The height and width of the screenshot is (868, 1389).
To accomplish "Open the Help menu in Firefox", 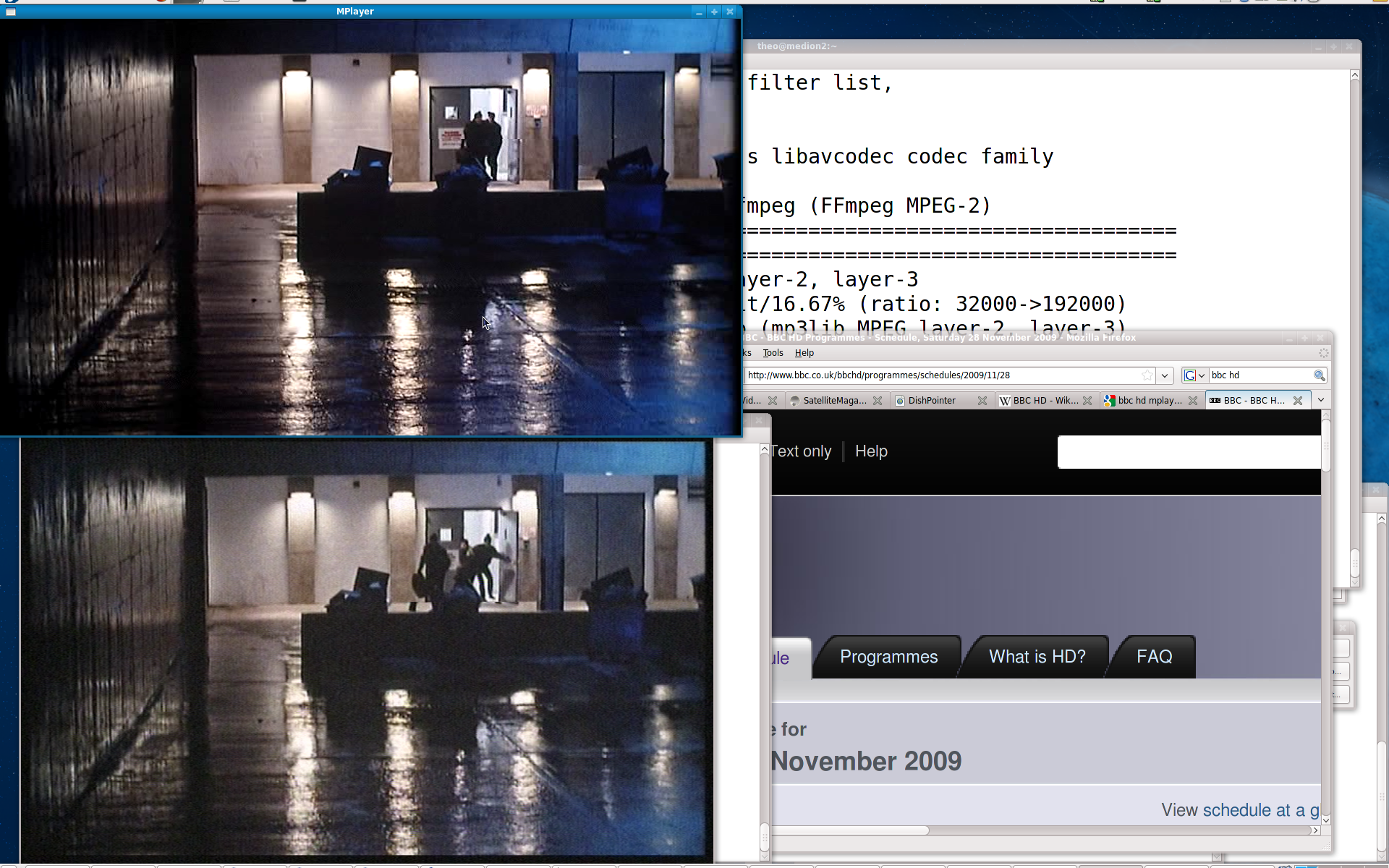I will (x=804, y=353).
